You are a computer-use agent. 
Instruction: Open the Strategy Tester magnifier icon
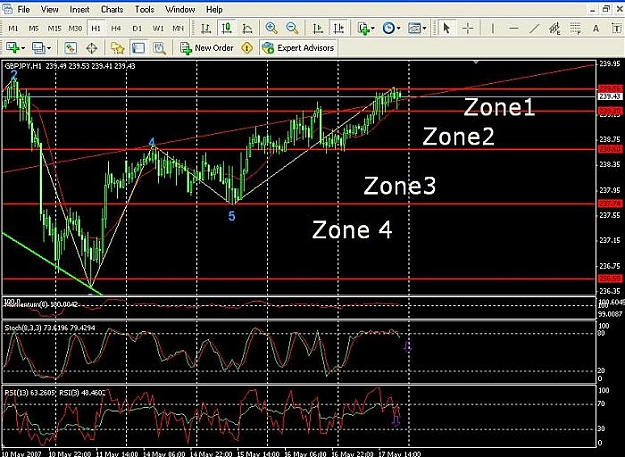pos(159,48)
